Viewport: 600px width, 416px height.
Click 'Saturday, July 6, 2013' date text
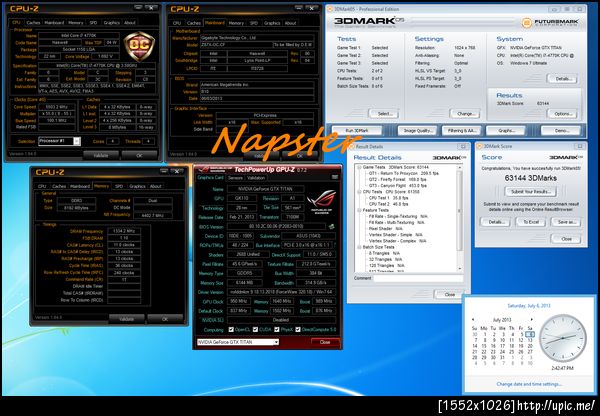tap(529, 306)
